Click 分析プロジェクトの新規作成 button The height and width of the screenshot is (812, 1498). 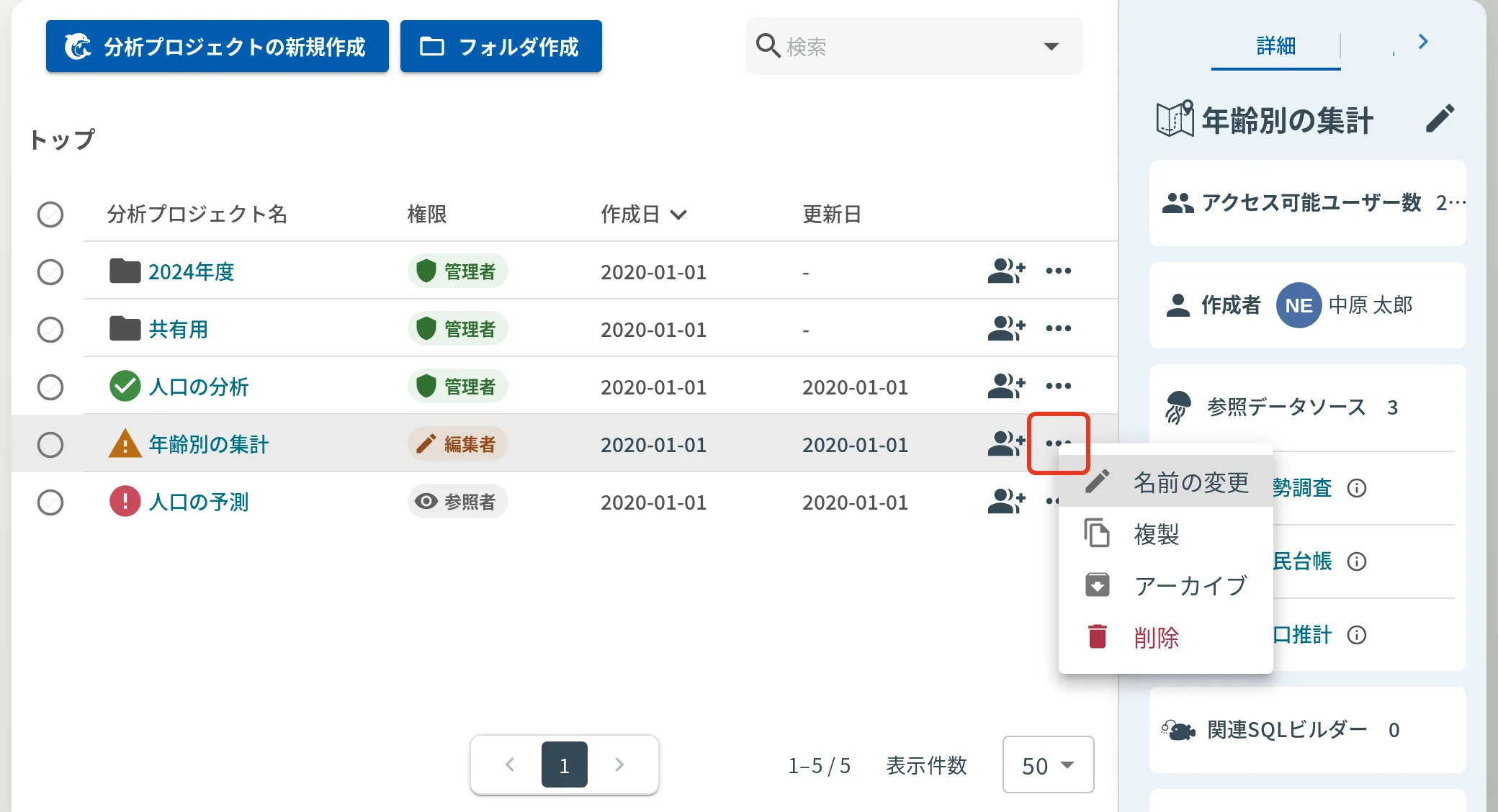(x=217, y=46)
